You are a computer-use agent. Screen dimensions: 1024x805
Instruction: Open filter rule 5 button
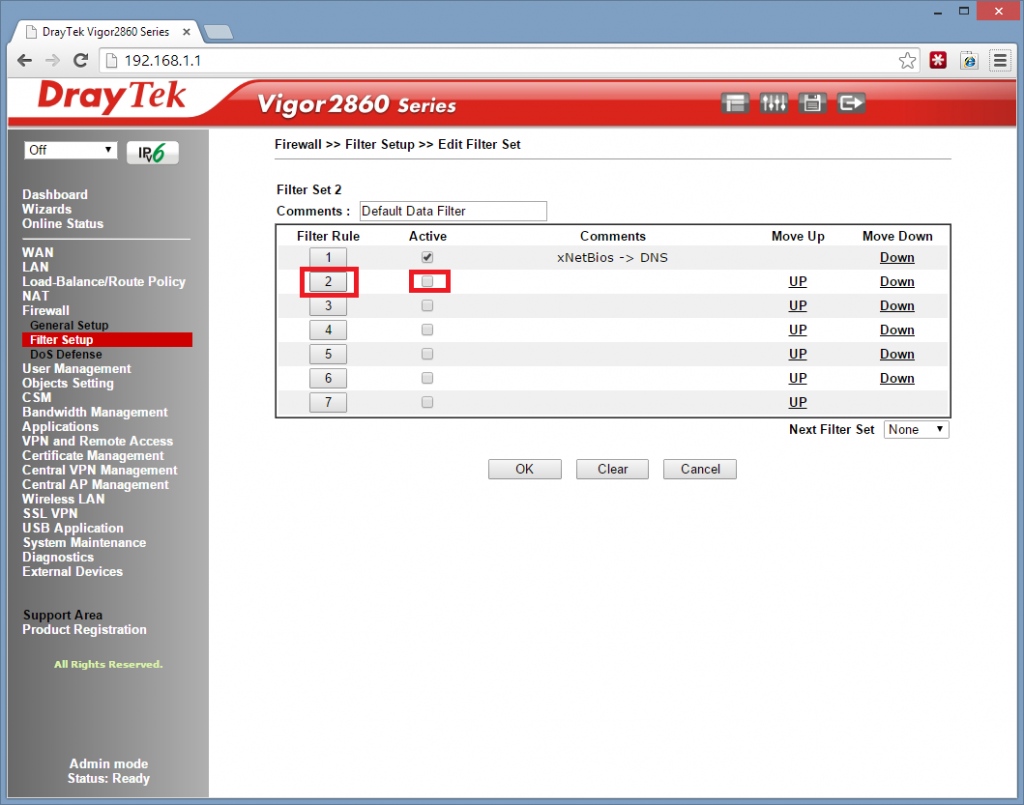328,354
